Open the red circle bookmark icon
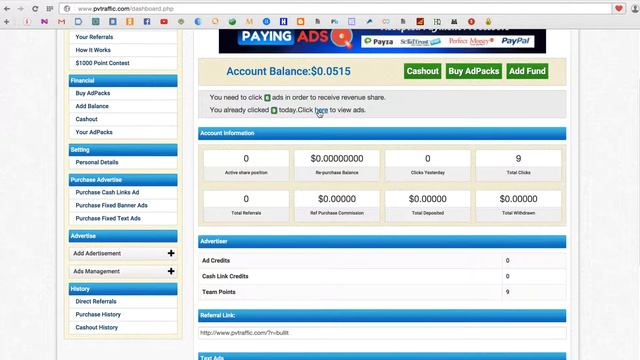The image size is (640, 360). pyautogui.click(x=471, y=22)
